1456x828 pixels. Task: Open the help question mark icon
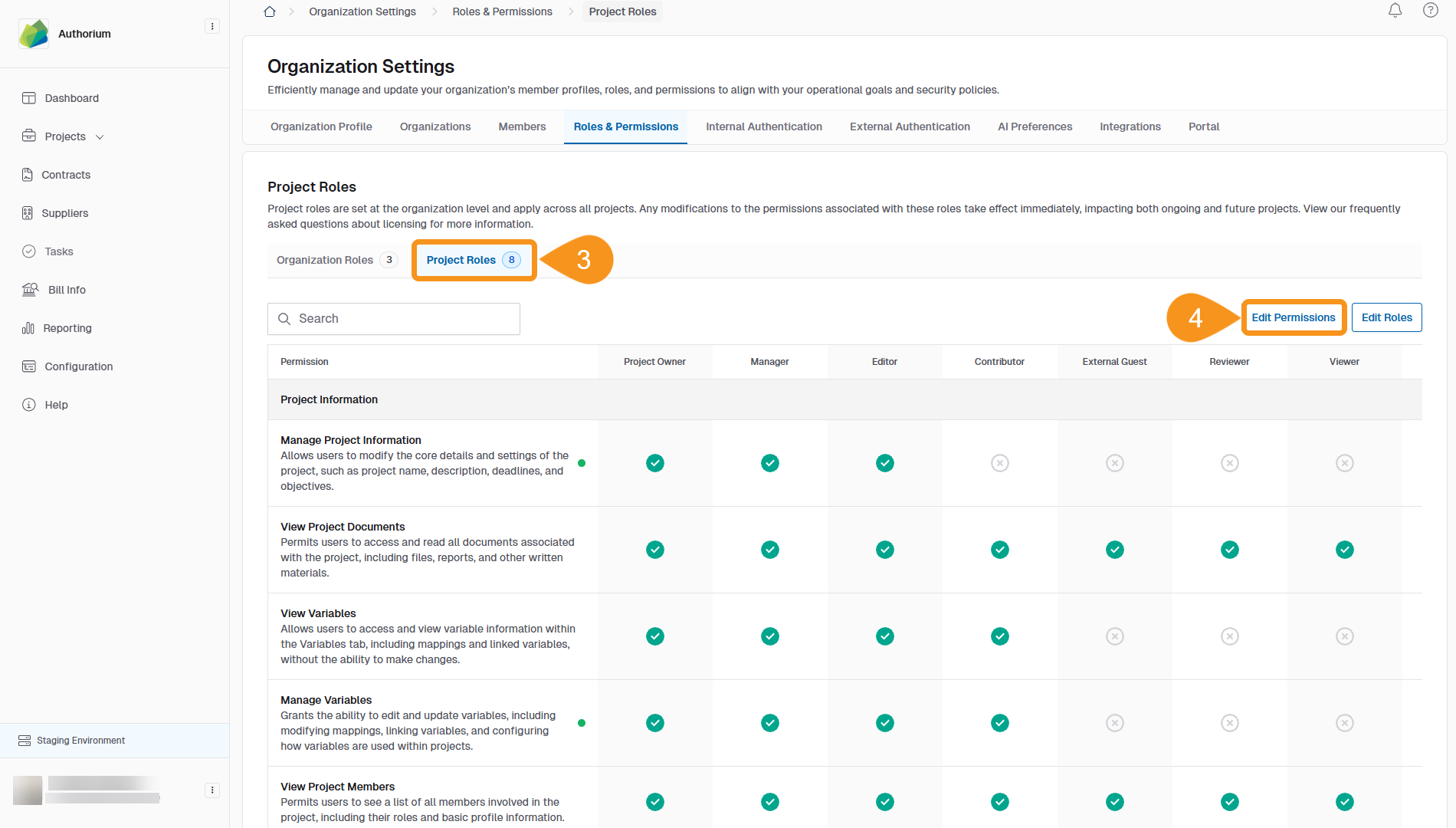[1430, 11]
